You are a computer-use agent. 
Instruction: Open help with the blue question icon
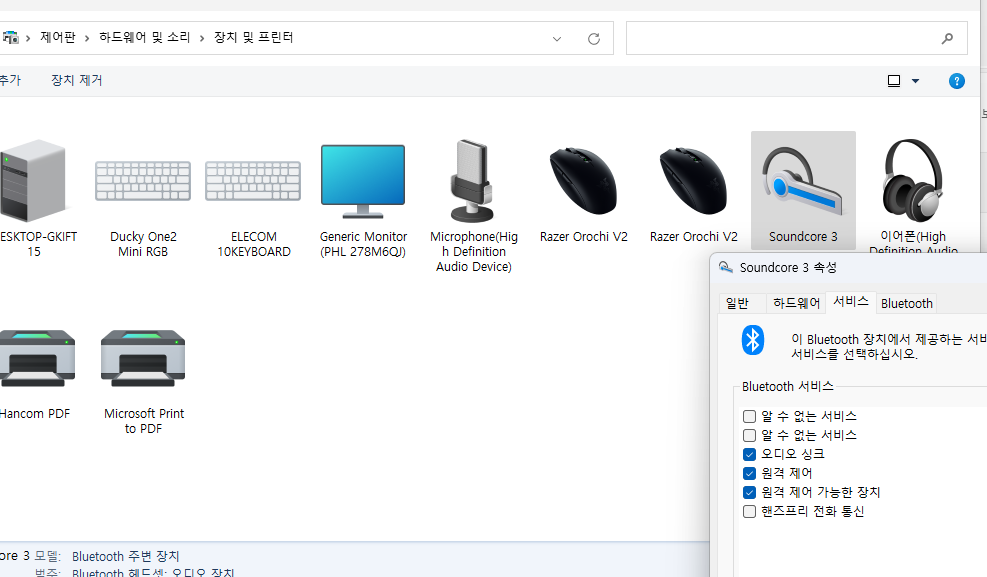pos(956,81)
